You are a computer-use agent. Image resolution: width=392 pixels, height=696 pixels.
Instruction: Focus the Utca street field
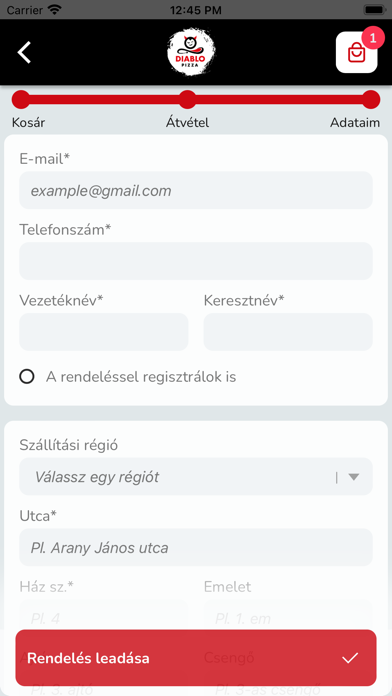click(196, 547)
